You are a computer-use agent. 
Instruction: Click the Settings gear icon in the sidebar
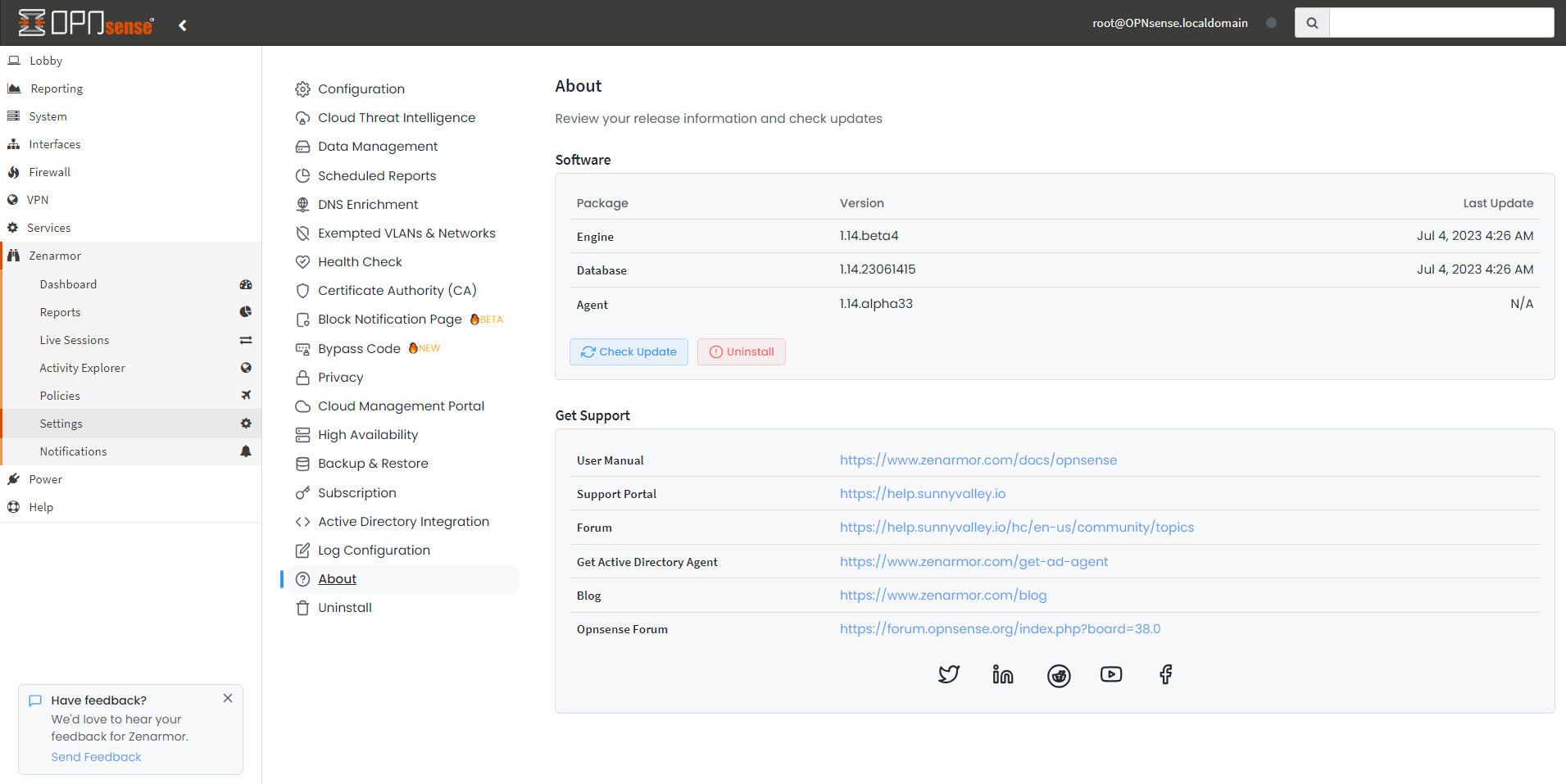[246, 424]
